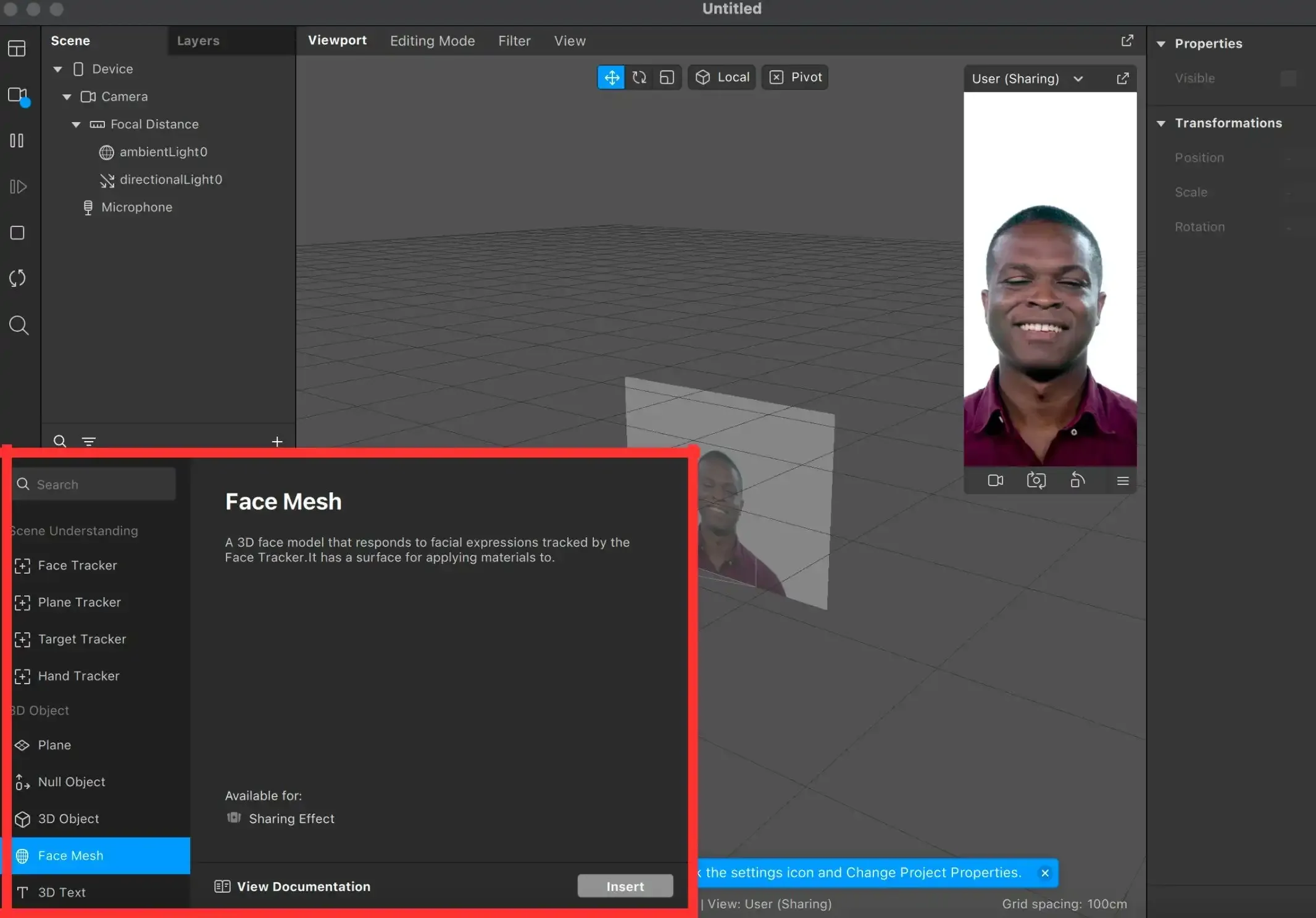Click the Insert button
The width and height of the screenshot is (1316, 918).
click(x=625, y=886)
